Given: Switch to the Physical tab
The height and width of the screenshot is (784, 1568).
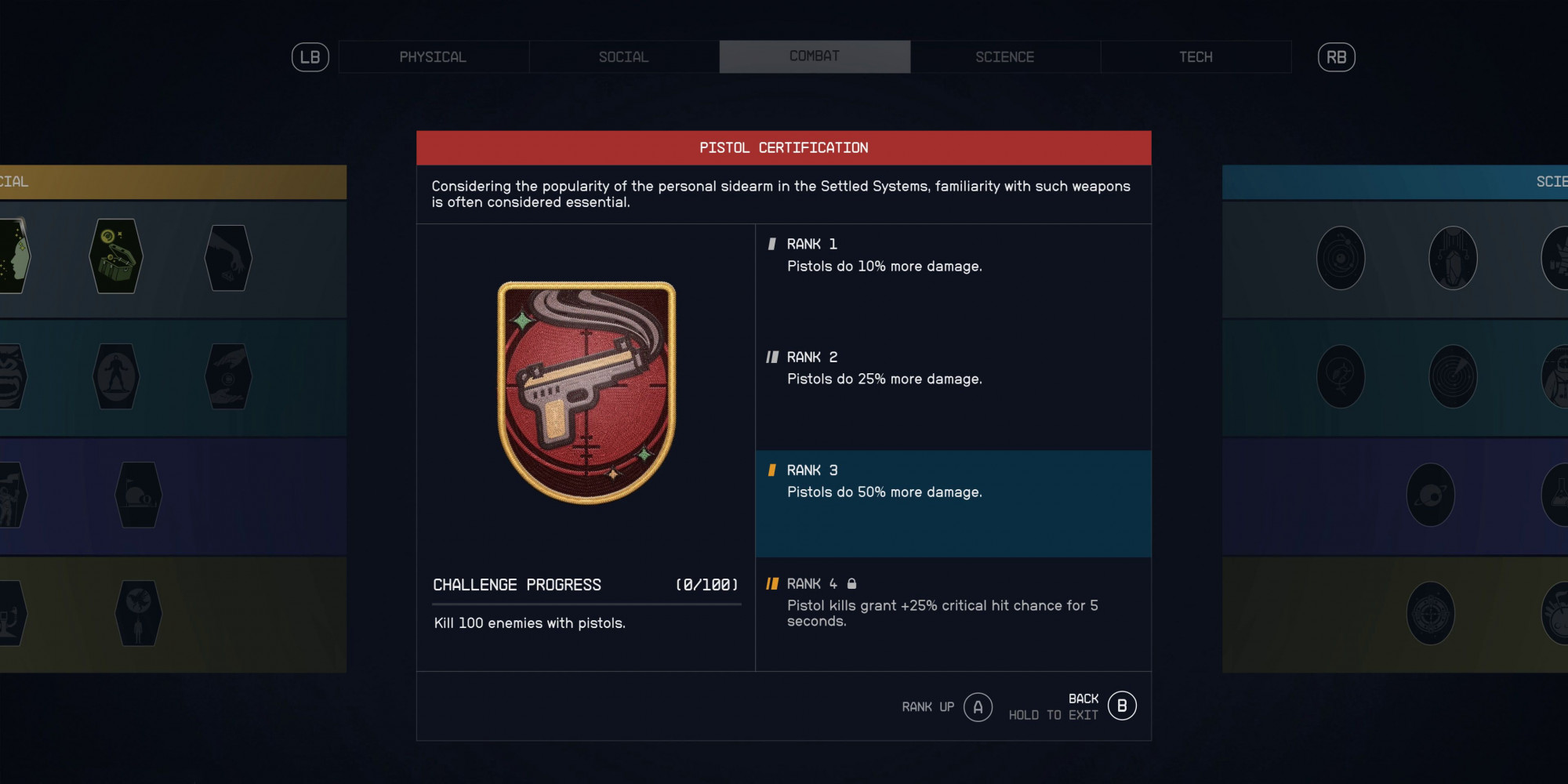Looking at the screenshot, I should [434, 57].
